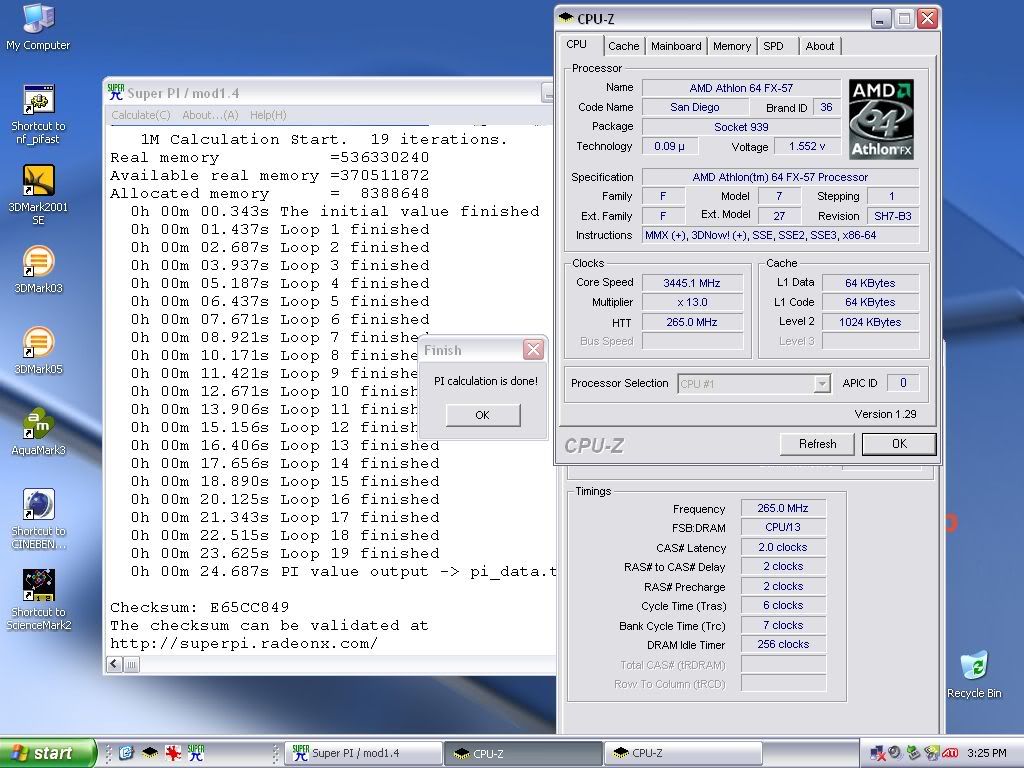The image size is (1024, 768).
Task: Click the Loop 19 finished line
Action: [x=285, y=553]
